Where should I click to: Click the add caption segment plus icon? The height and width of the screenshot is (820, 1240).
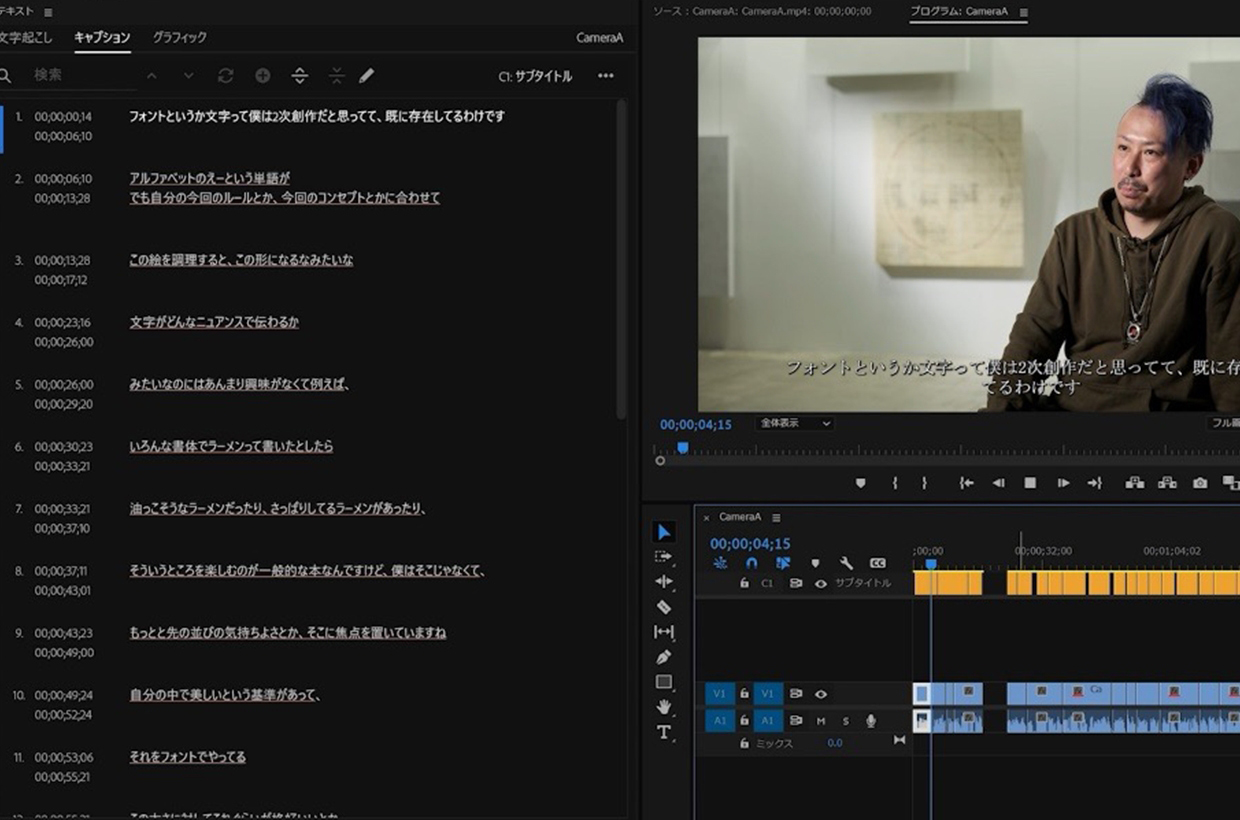click(x=262, y=76)
